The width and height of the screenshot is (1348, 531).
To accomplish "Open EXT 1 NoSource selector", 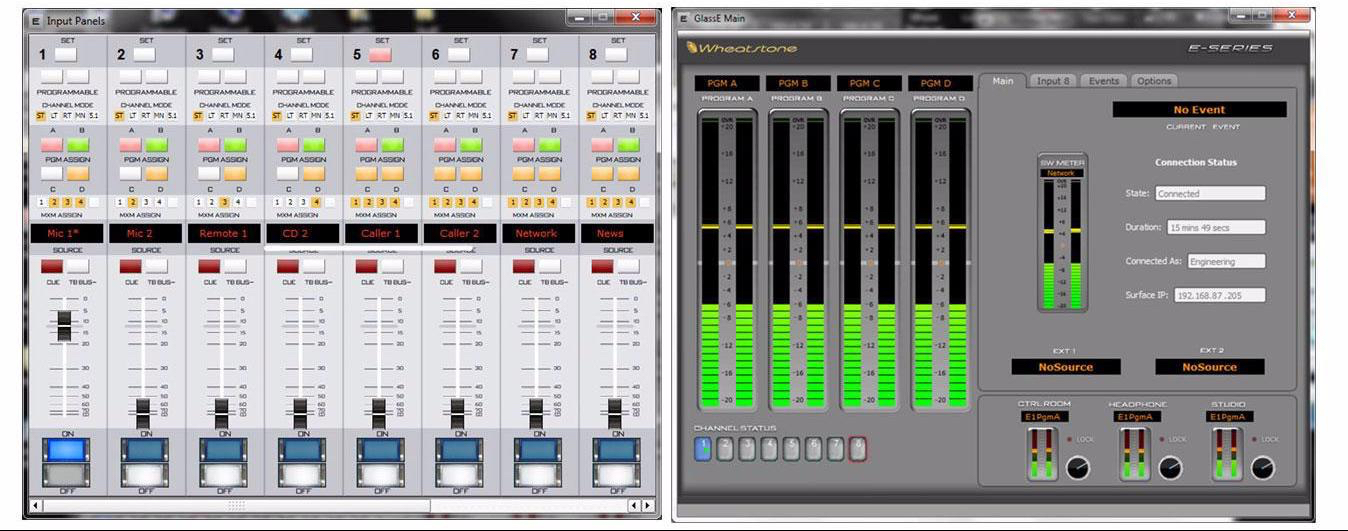I will 1065,367.
